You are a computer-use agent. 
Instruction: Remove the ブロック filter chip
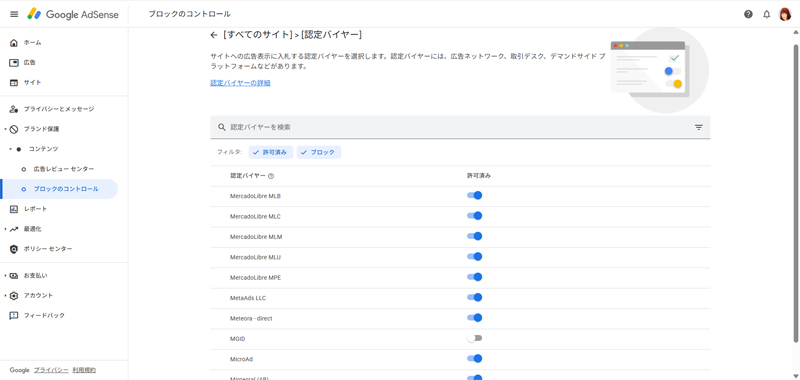click(x=319, y=153)
